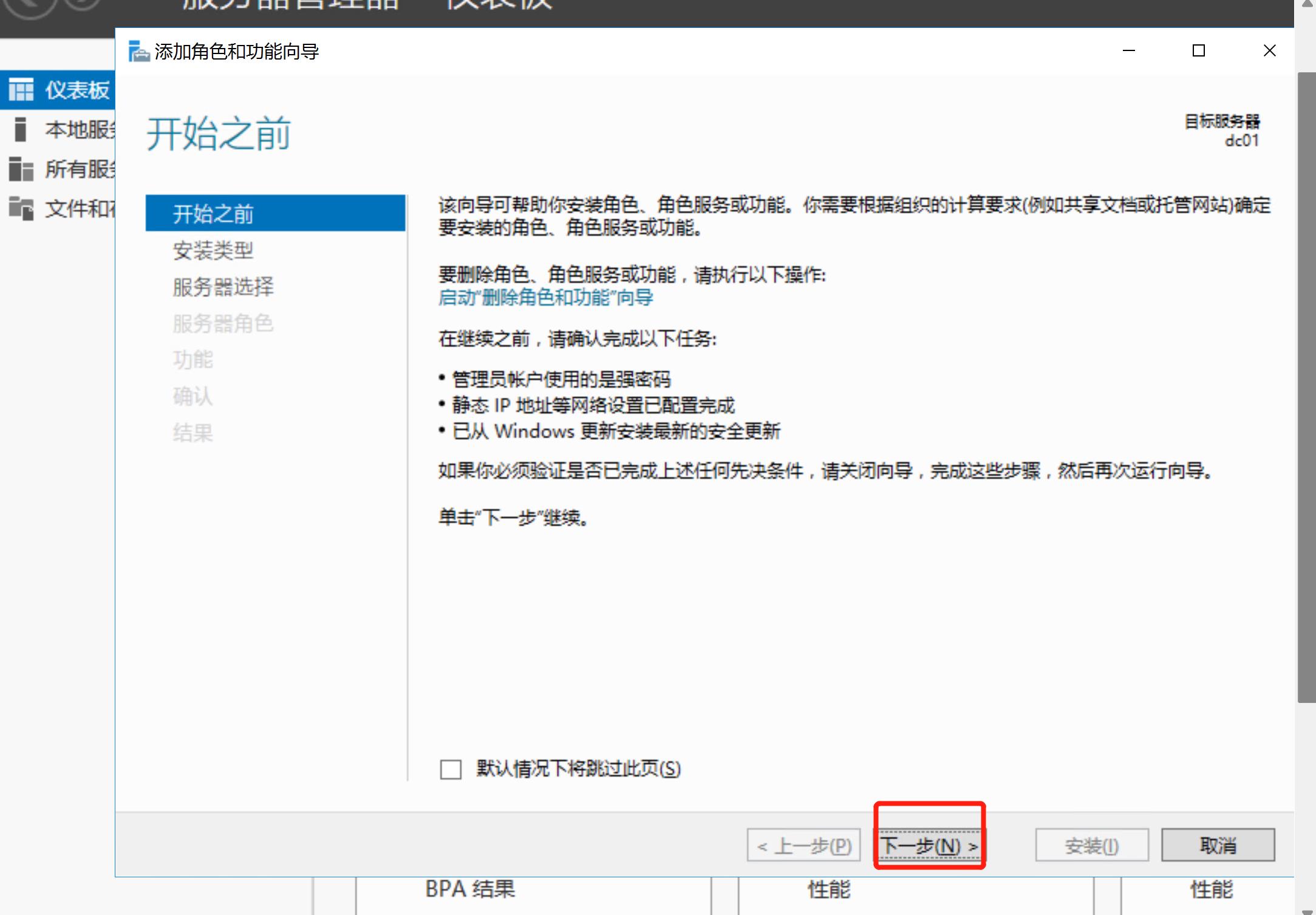Click the 目标服务器 label
The width and height of the screenshot is (1316, 915).
point(1222,122)
